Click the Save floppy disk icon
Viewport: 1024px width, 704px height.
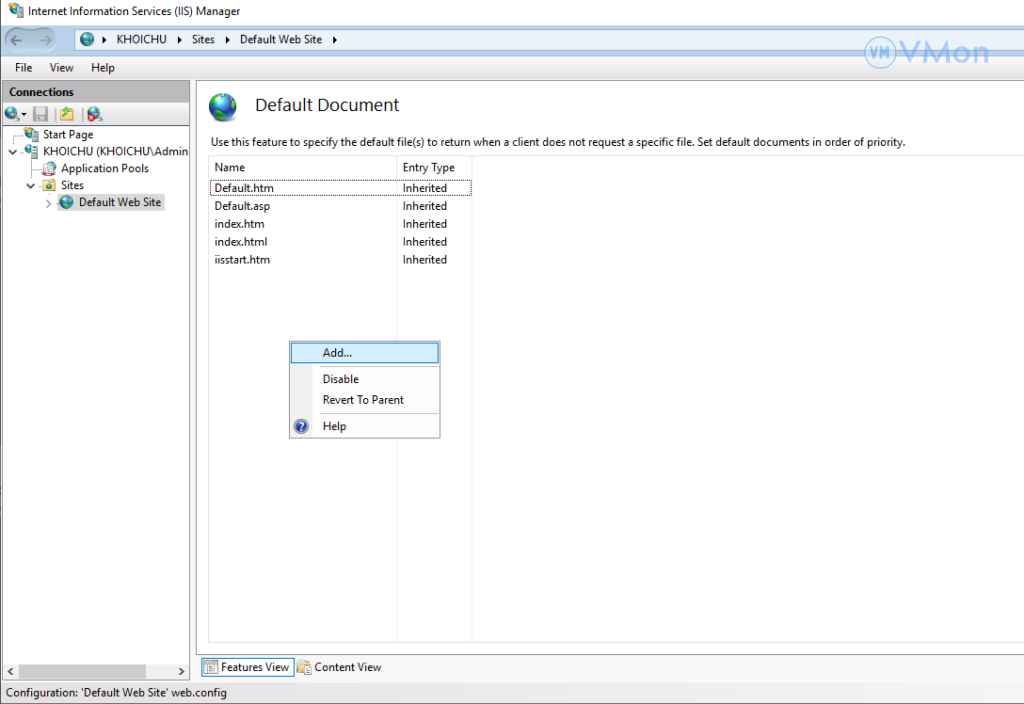(40, 114)
